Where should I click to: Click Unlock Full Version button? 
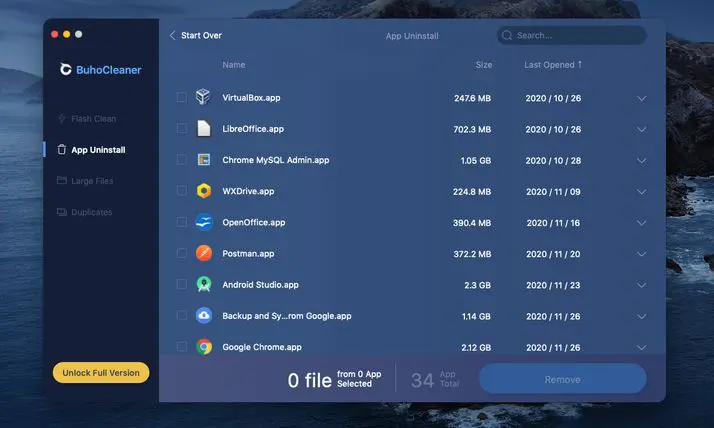point(101,372)
